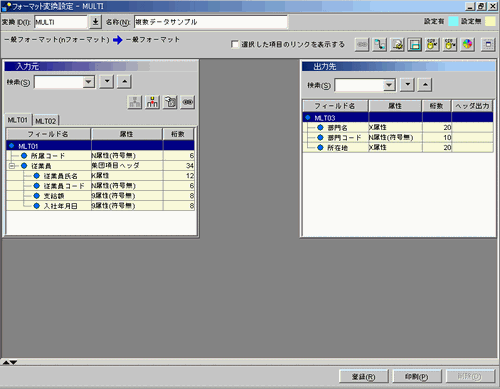Click the cyan 設定有 color swatch
This screenshot has height=389, width=500.
pos(453,21)
